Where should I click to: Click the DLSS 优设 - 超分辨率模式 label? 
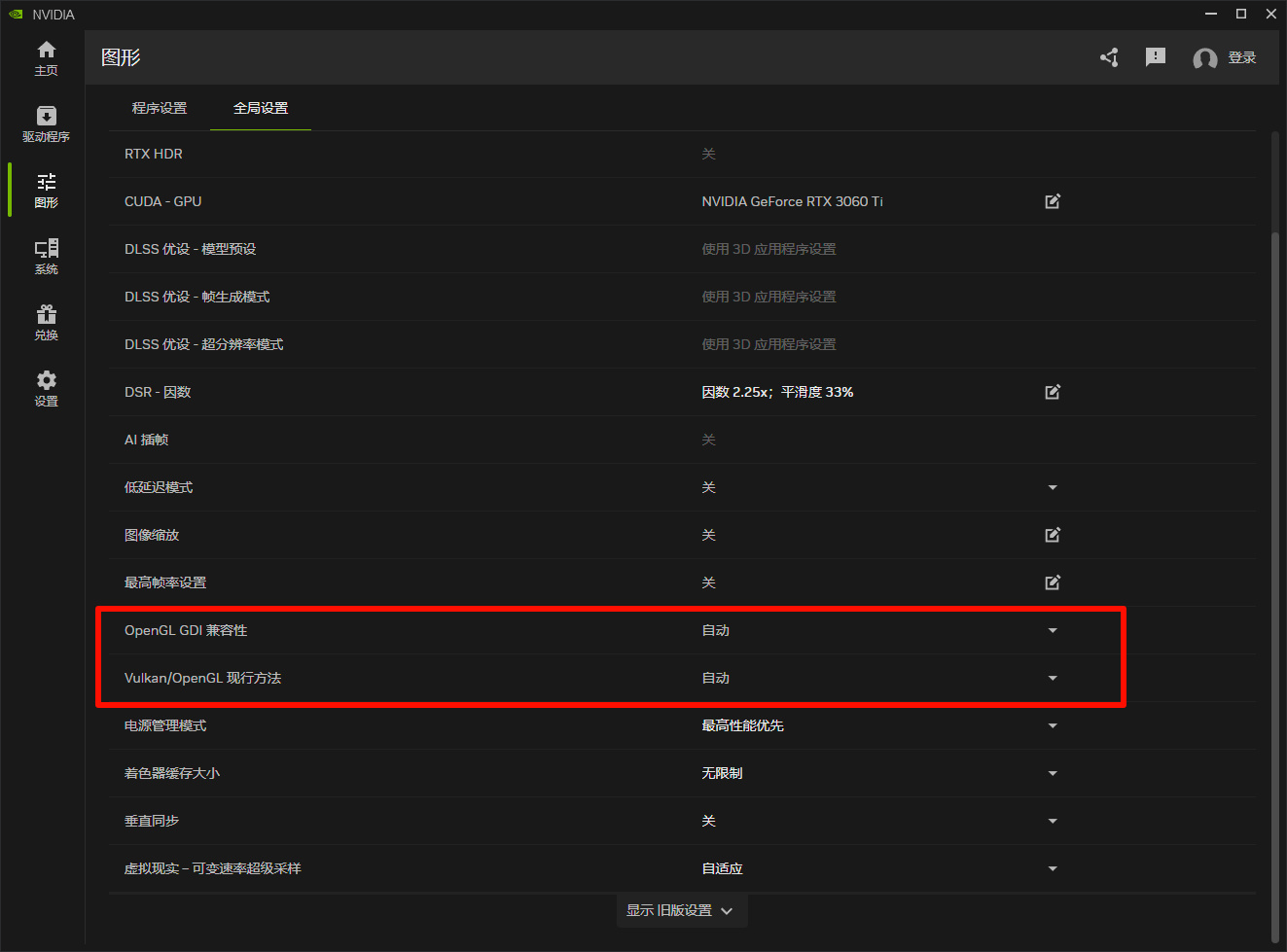[204, 344]
